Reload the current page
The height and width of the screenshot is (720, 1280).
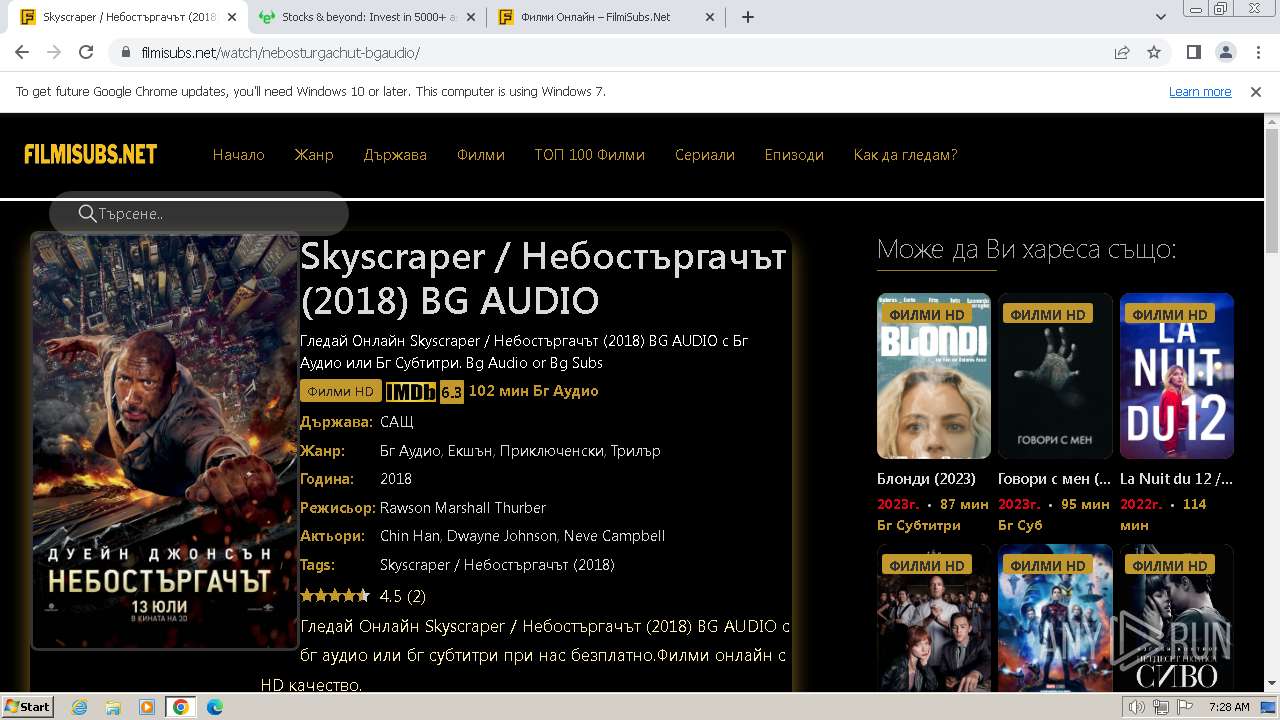coord(86,52)
